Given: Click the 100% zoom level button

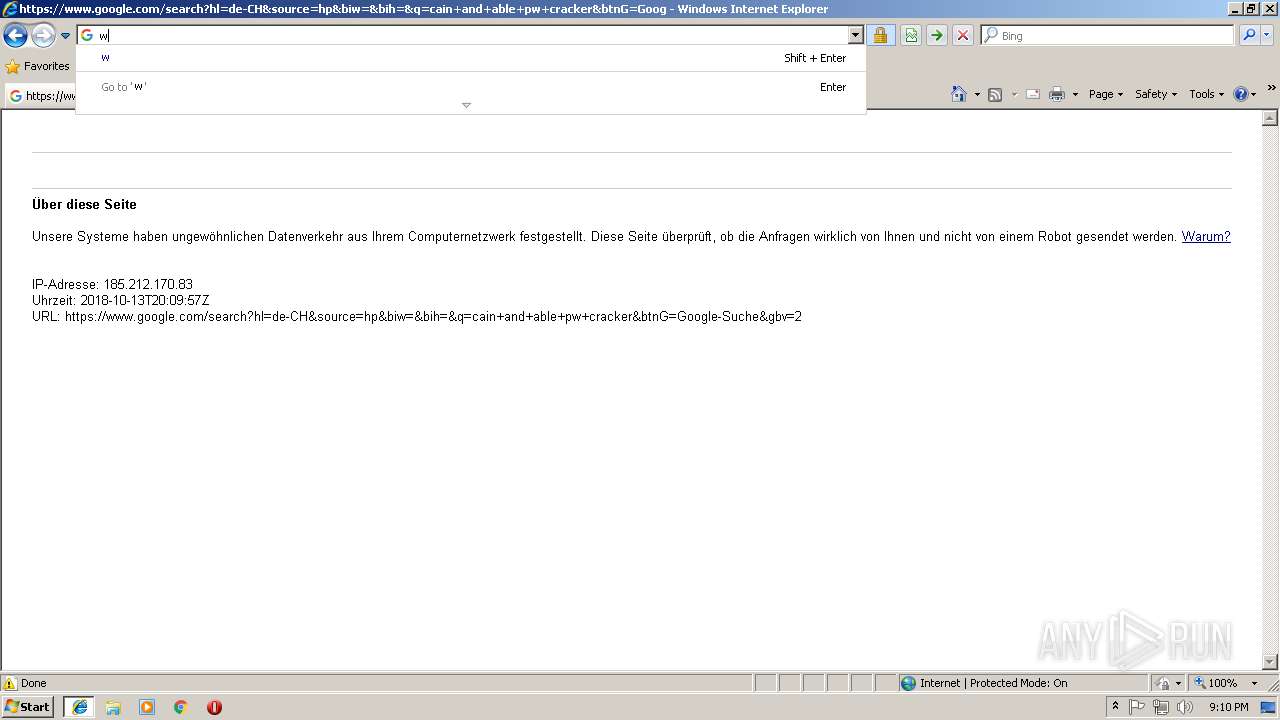Looking at the screenshot, I should coord(1215,683).
